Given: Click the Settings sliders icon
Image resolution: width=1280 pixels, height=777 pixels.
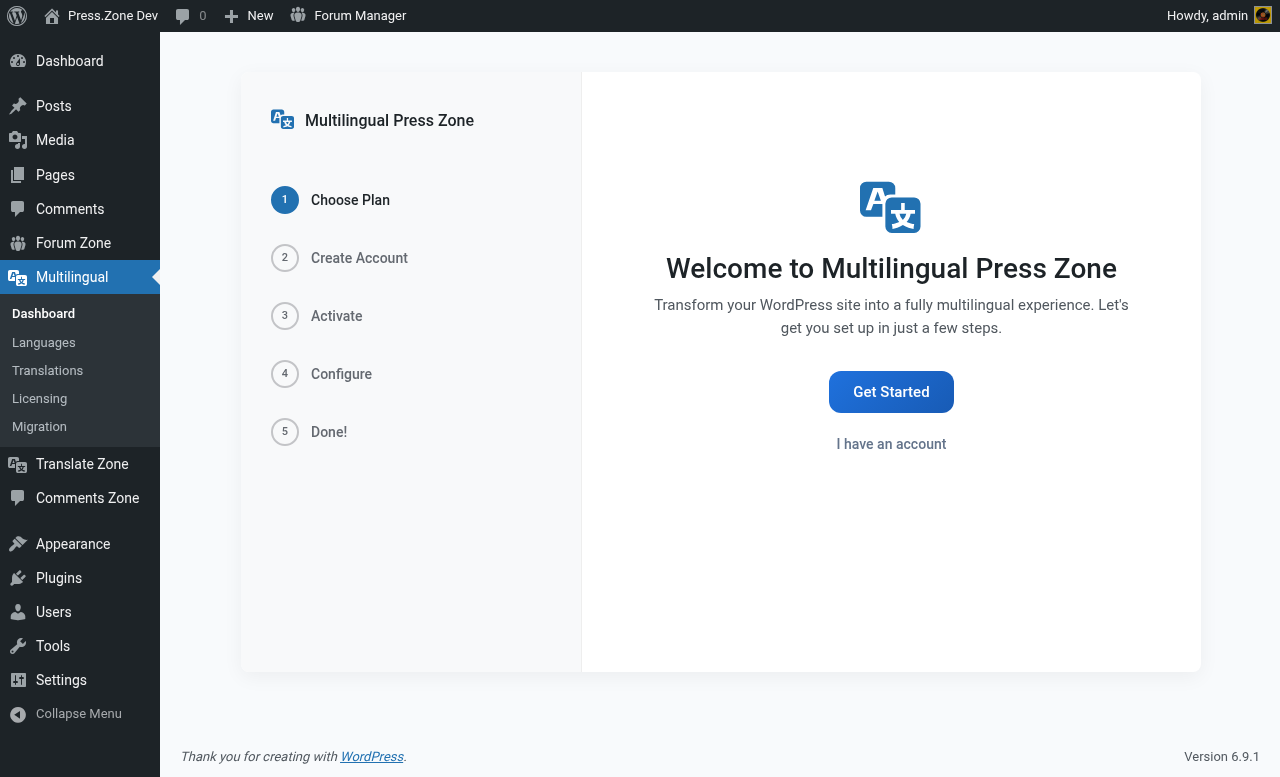Looking at the screenshot, I should [18, 680].
